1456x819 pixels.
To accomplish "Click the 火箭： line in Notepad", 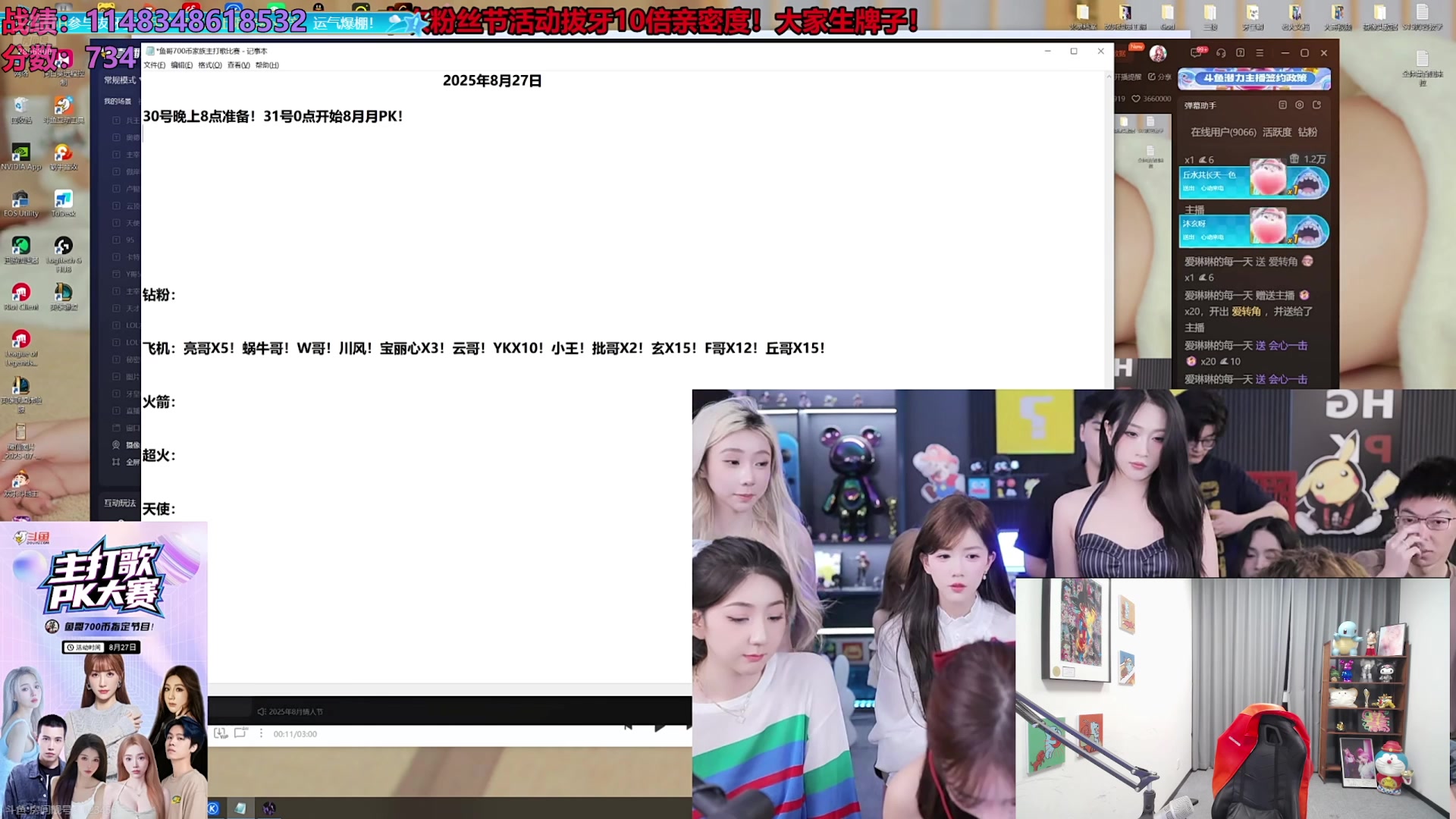I will (x=159, y=402).
